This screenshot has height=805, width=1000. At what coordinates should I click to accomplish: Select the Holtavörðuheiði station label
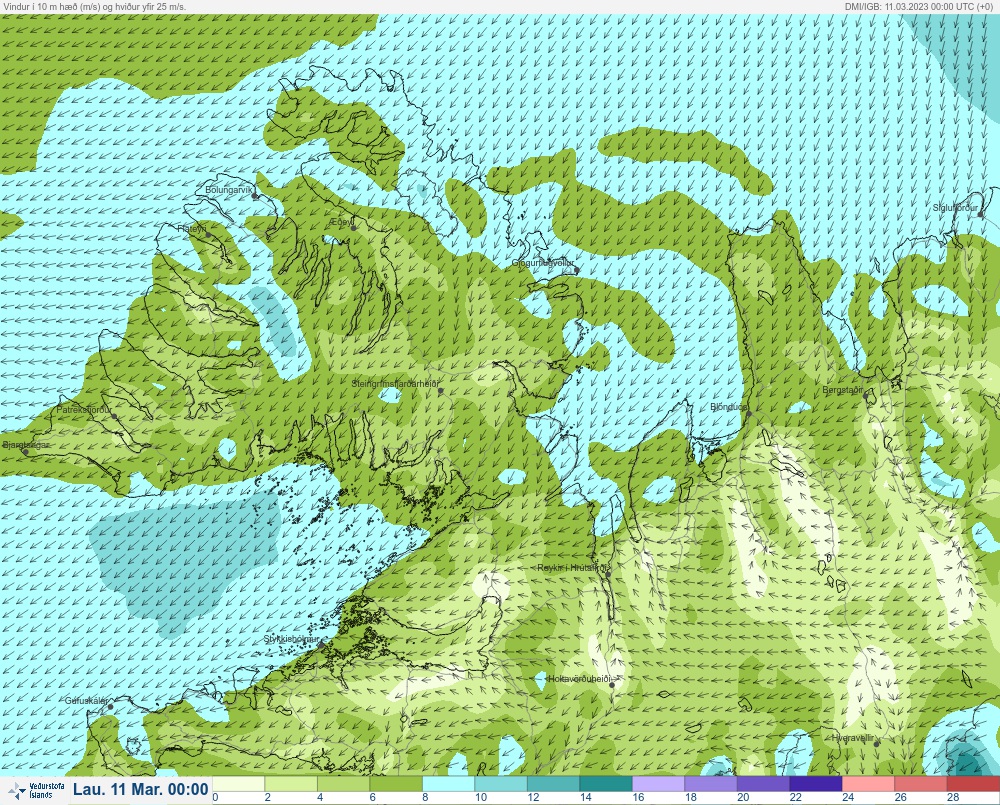[x=580, y=679]
